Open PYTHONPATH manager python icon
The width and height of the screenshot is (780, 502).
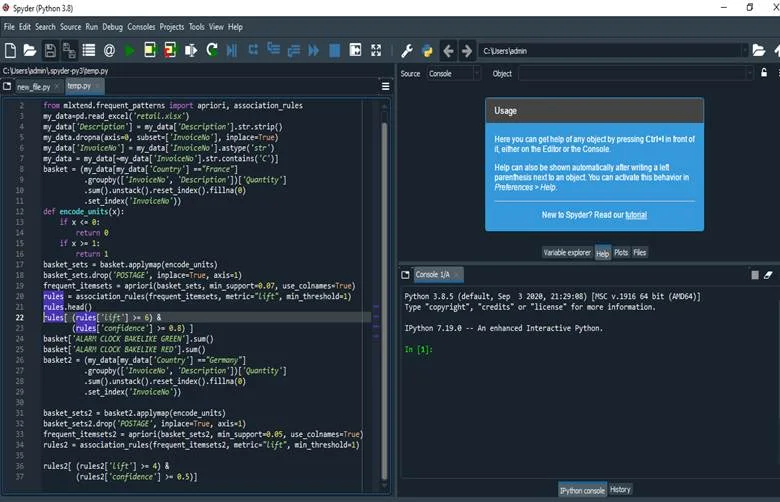coord(427,51)
